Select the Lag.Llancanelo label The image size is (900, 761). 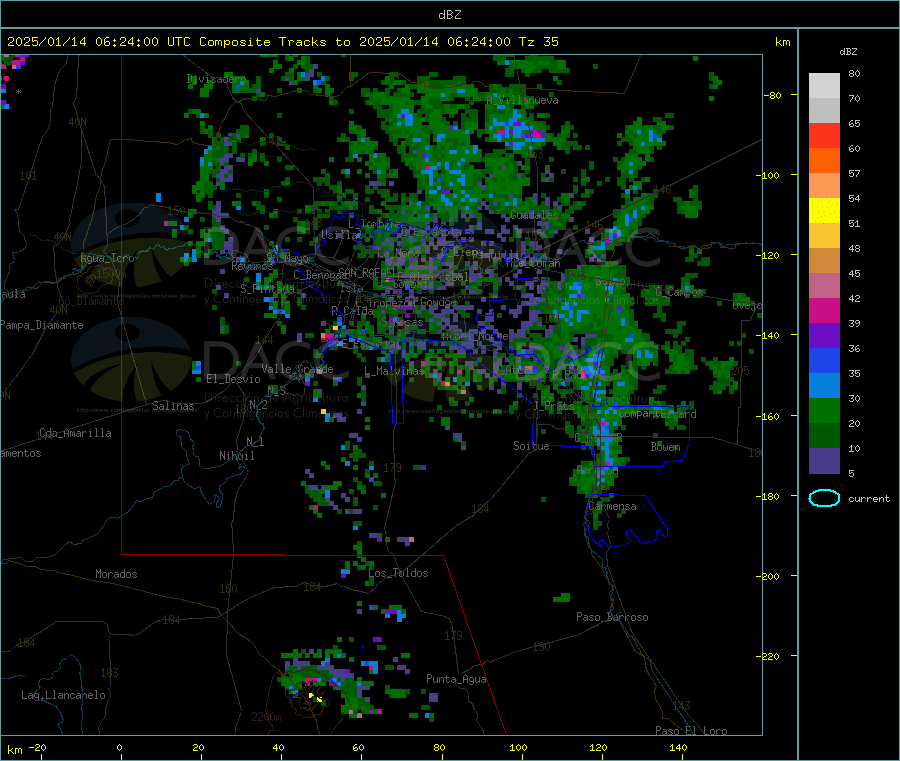(63, 696)
